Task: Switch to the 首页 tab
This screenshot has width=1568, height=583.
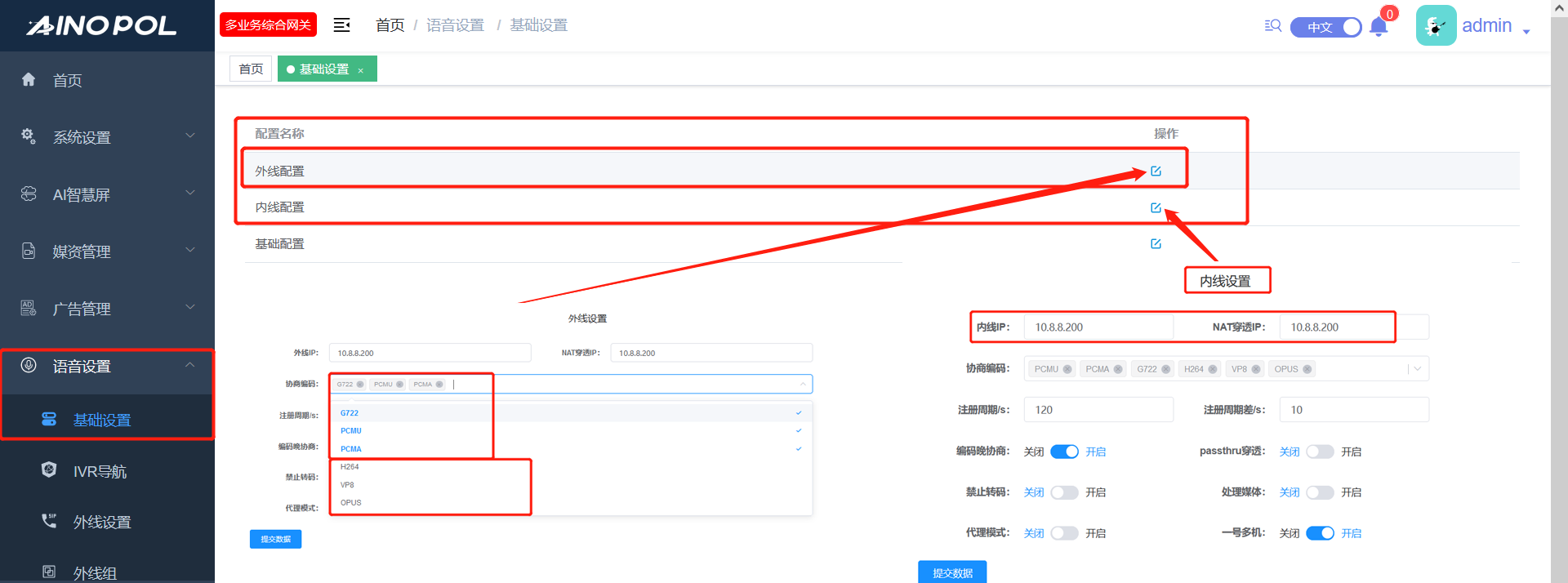Action: 251,69
